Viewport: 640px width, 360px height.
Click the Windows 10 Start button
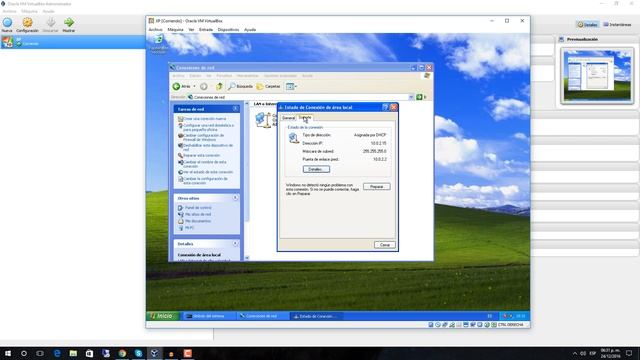[x=8, y=353]
